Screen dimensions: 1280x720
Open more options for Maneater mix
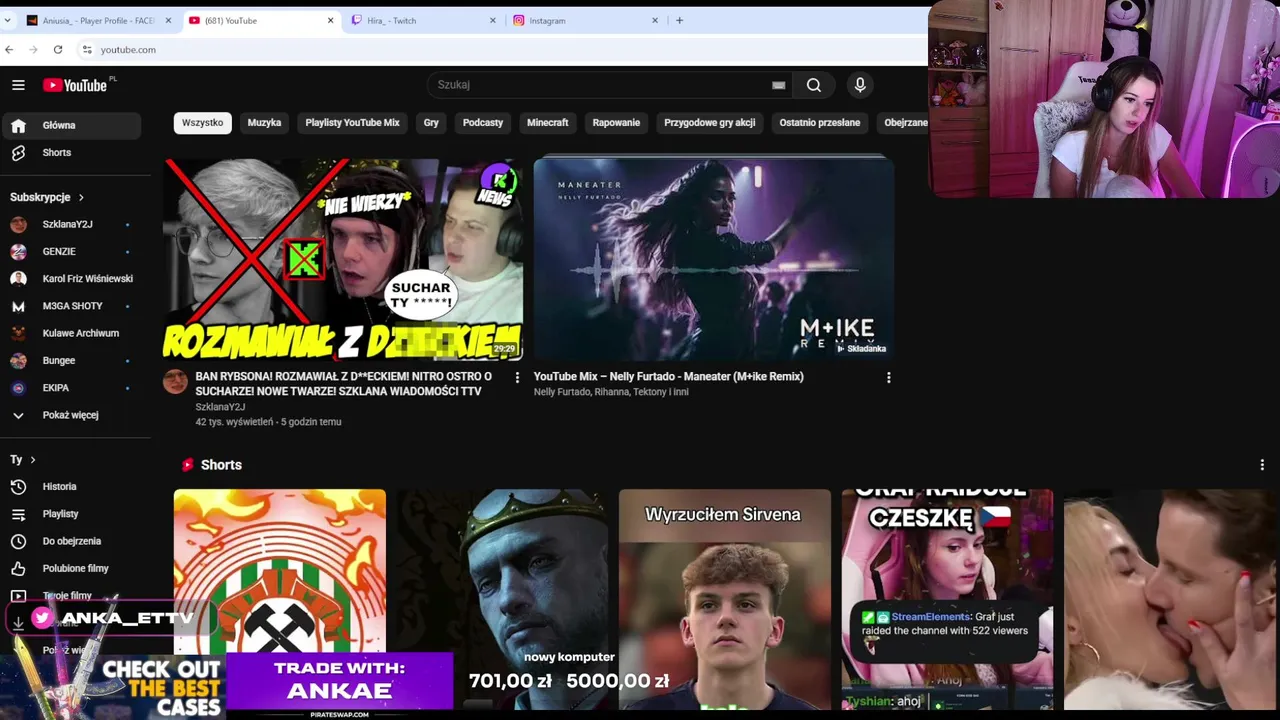(x=888, y=377)
